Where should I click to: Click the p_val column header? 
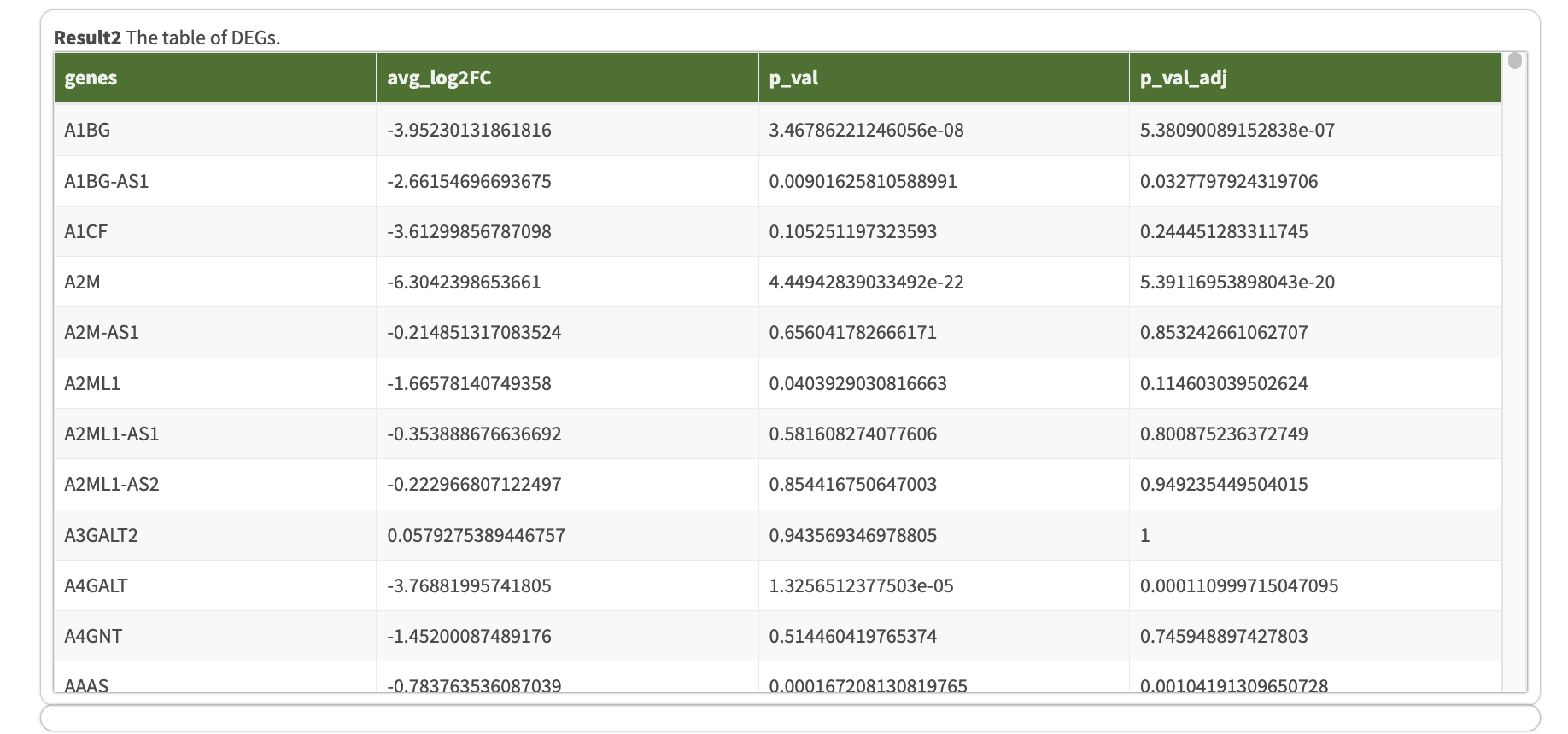tap(793, 78)
